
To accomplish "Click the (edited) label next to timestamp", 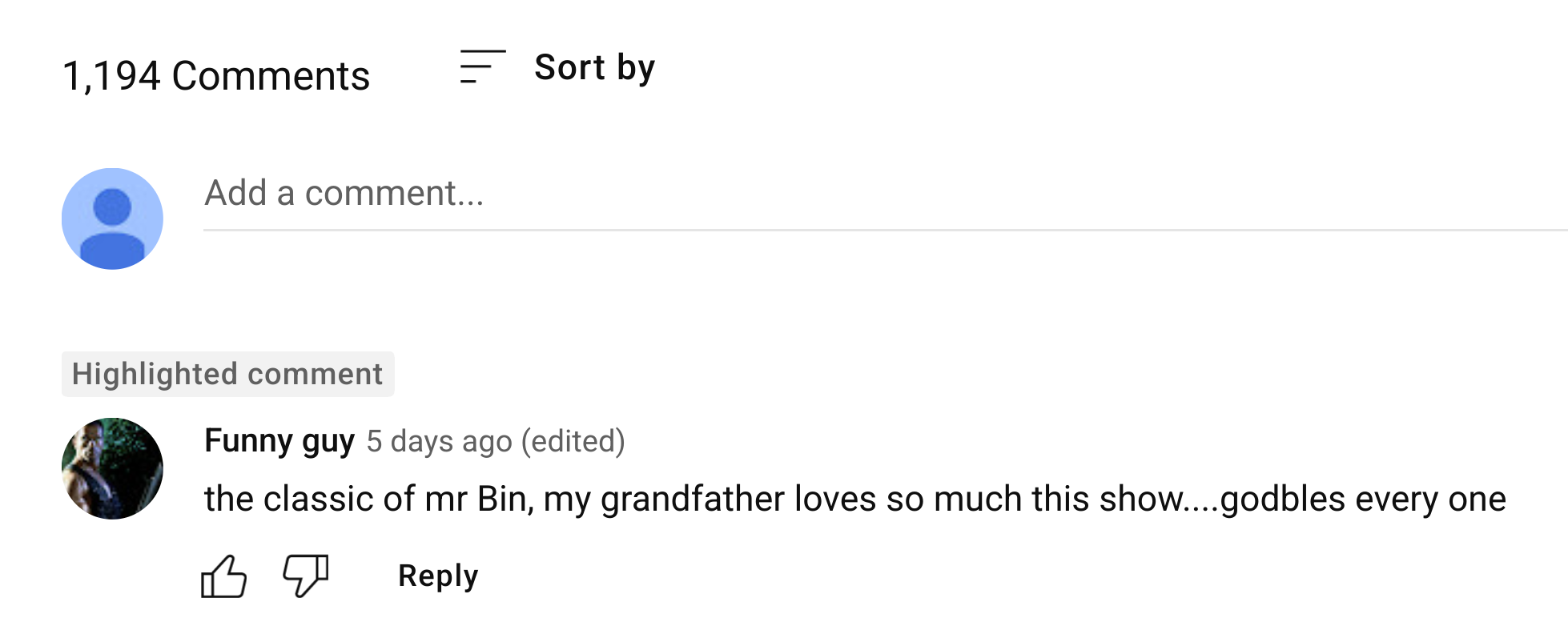I will [x=573, y=441].
